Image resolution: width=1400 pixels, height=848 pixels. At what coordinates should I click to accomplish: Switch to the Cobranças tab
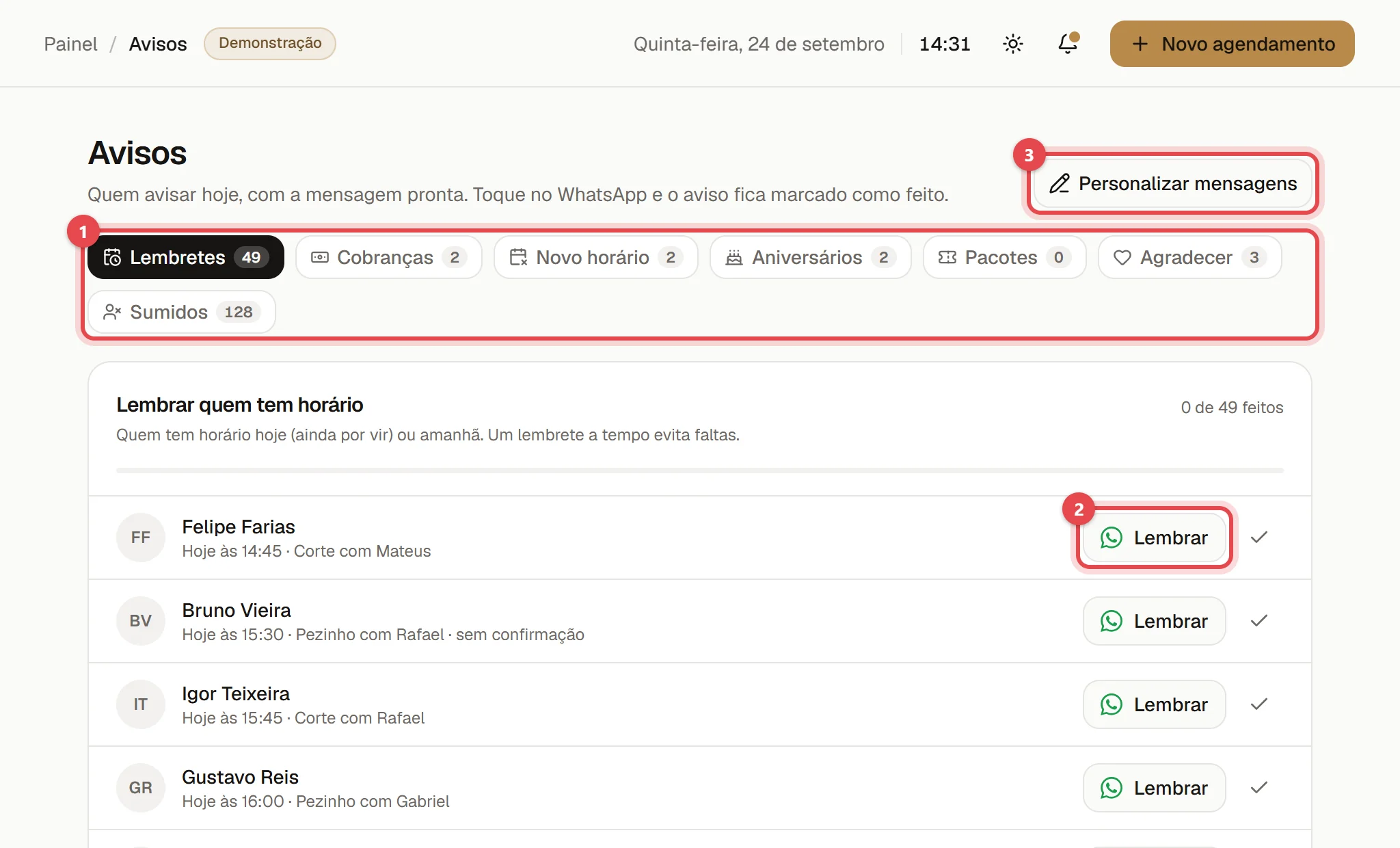(389, 257)
